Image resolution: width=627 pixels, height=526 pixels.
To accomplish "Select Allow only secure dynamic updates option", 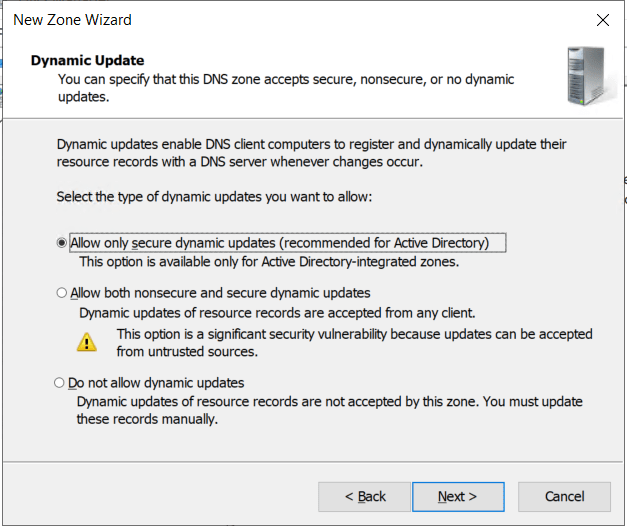I will coord(62,243).
